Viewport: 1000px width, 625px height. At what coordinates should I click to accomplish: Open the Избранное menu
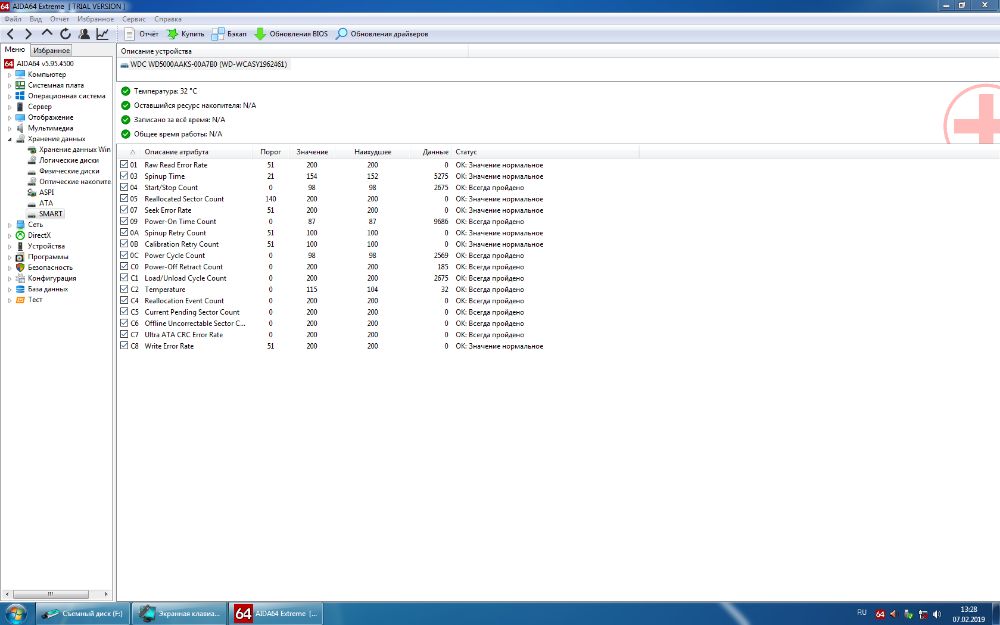point(95,19)
